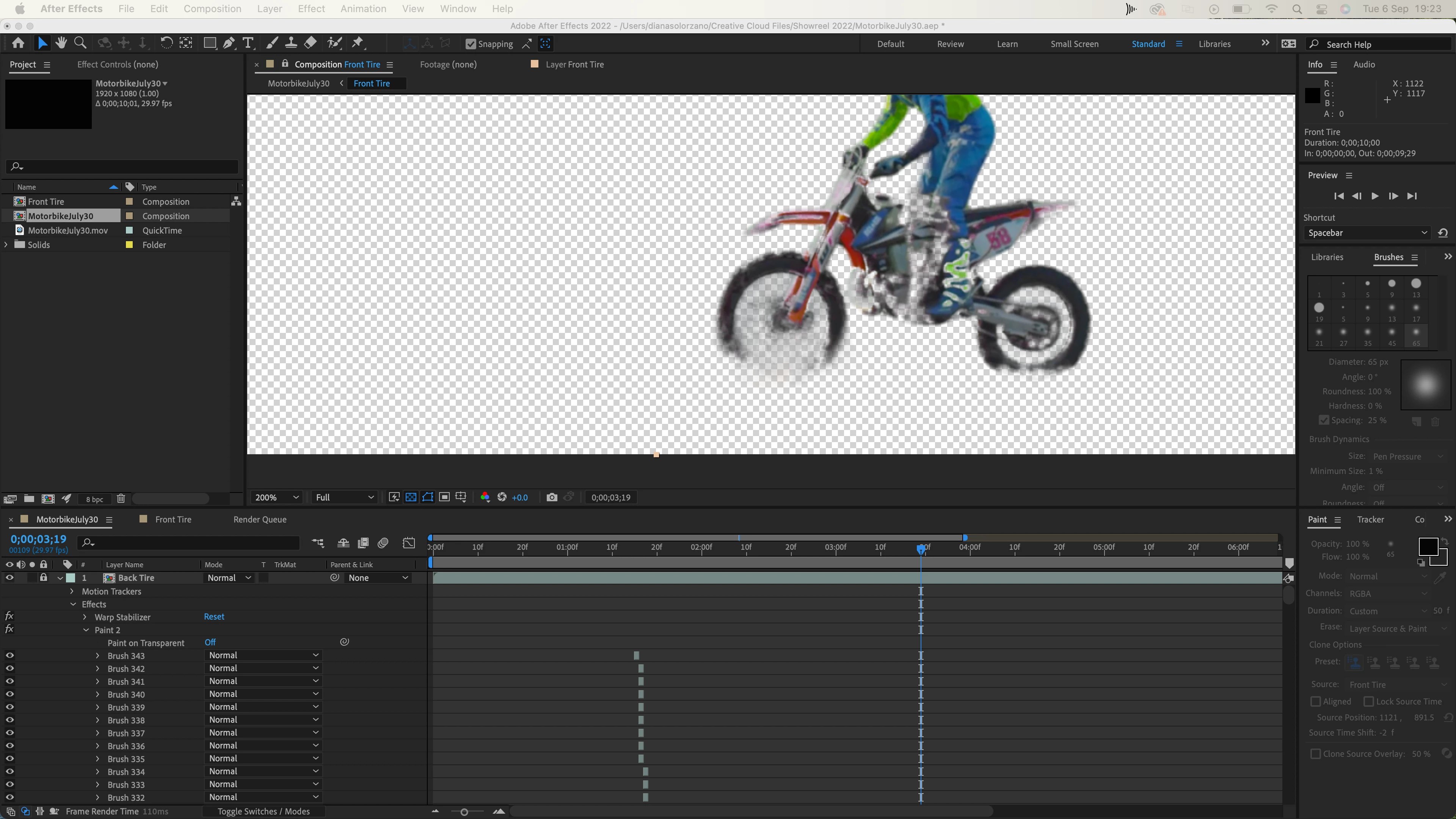This screenshot has height=819, width=1456.
Task: Take snapshot with camera icon
Action: pyautogui.click(x=552, y=497)
